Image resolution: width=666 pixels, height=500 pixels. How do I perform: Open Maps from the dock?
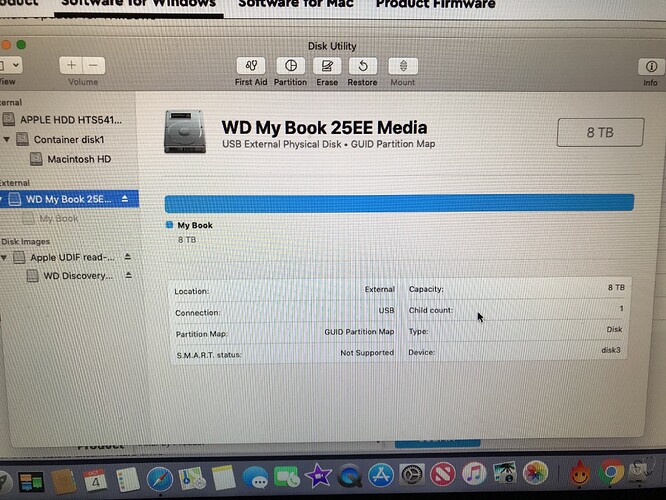192,478
